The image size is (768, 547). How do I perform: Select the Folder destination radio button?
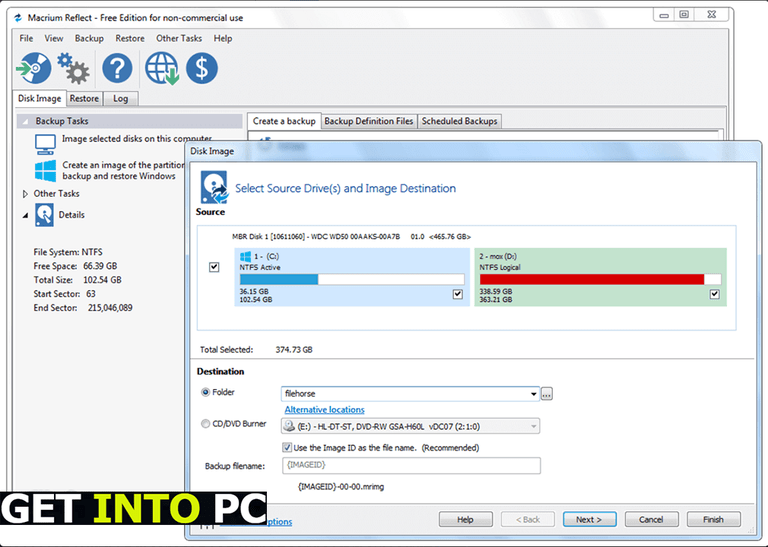point(205,392)
